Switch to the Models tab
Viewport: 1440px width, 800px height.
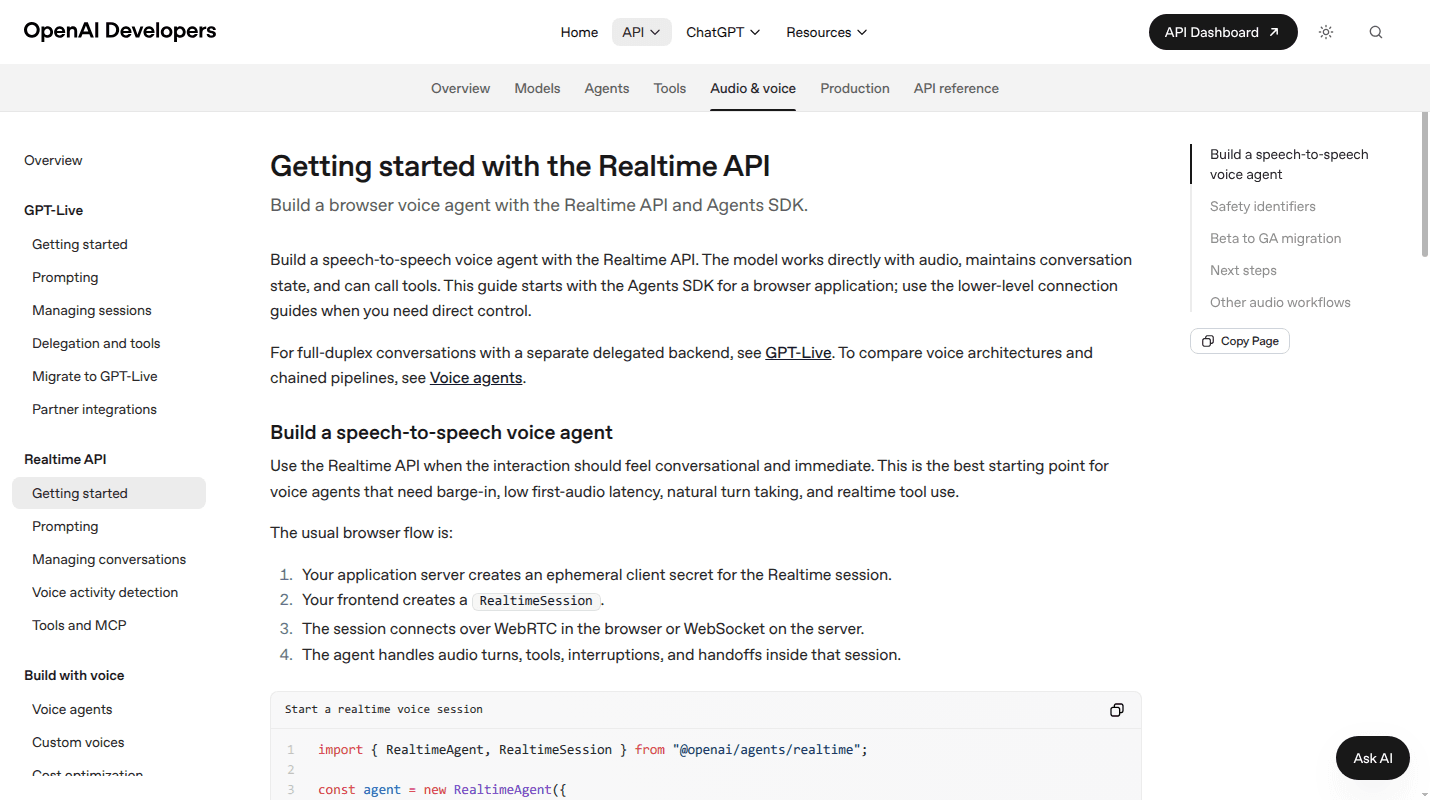(538, 88)
